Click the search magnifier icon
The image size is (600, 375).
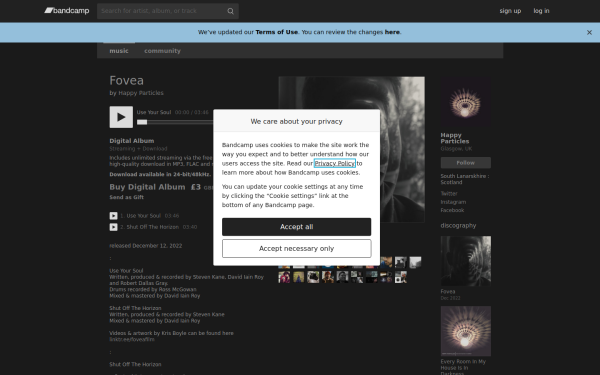pyautogui.click(x=230, y=11)
